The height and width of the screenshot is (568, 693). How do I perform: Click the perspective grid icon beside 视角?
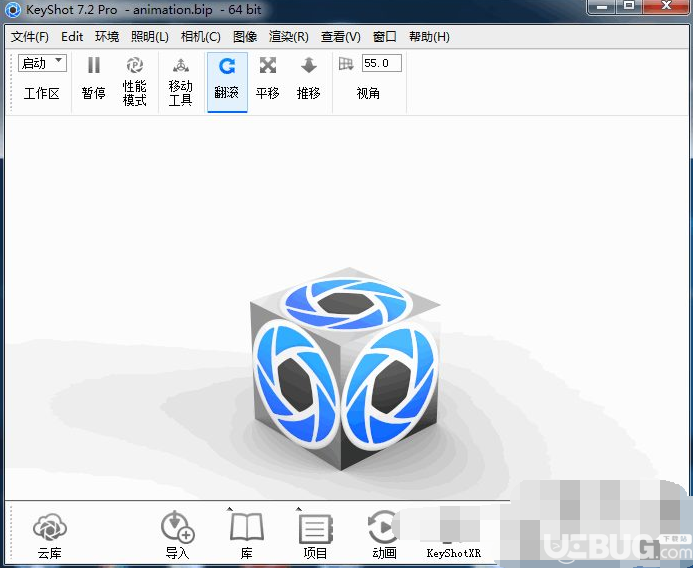pos(346,64)
